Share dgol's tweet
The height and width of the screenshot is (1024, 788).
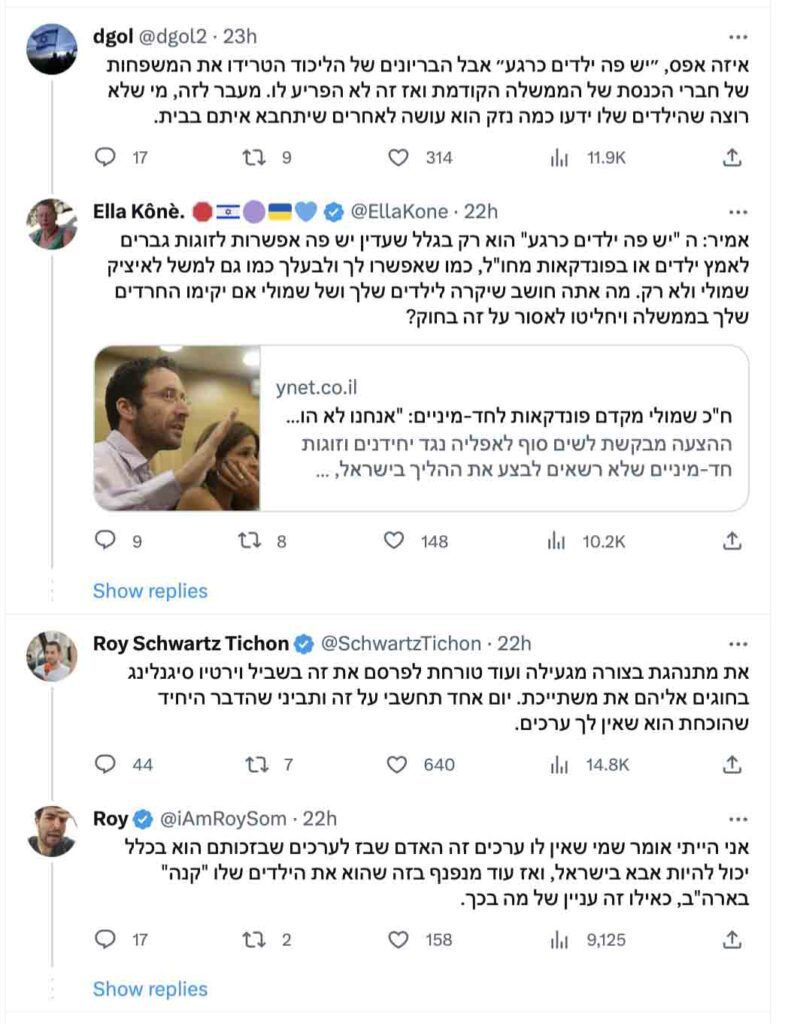(732, 157)
